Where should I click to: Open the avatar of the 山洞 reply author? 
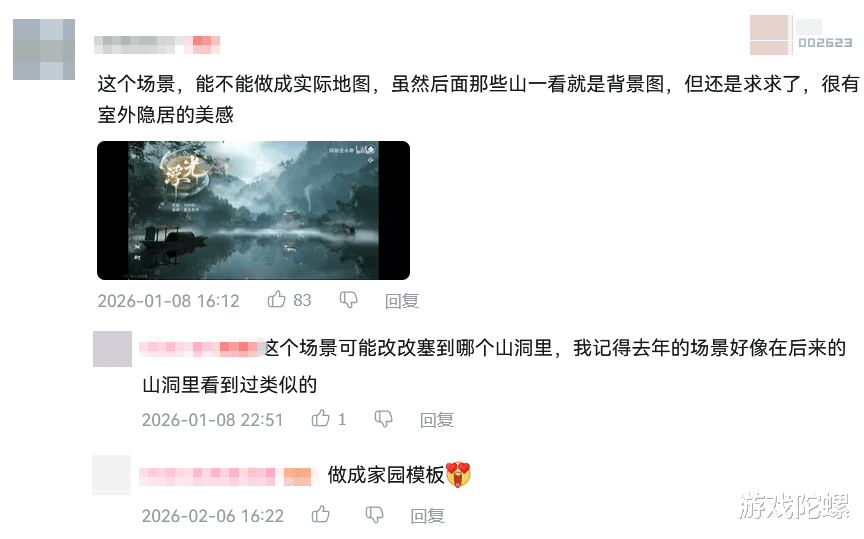pyautogui.click(x=112, y=349)
